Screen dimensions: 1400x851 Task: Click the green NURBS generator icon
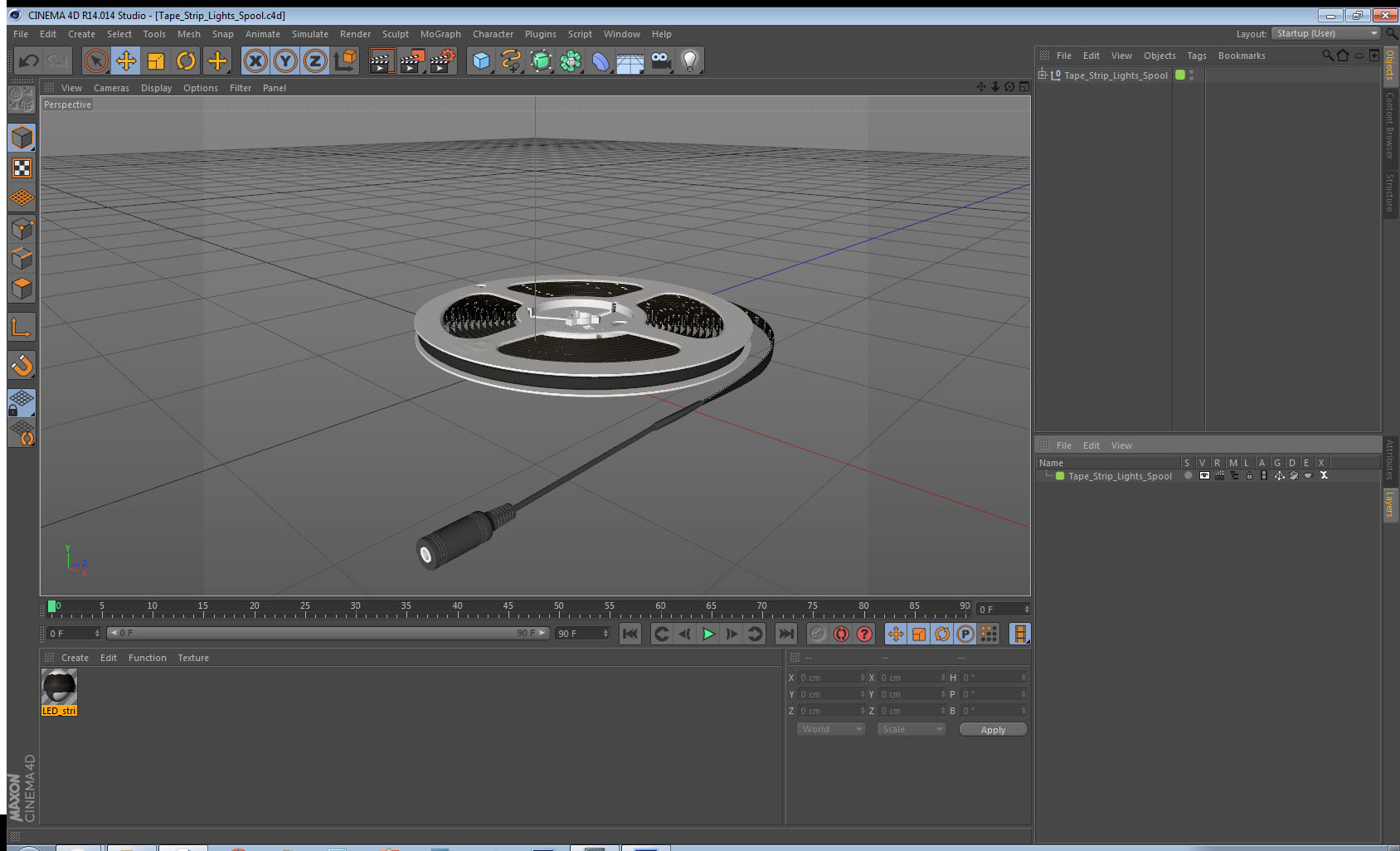(x=541, y=61)
